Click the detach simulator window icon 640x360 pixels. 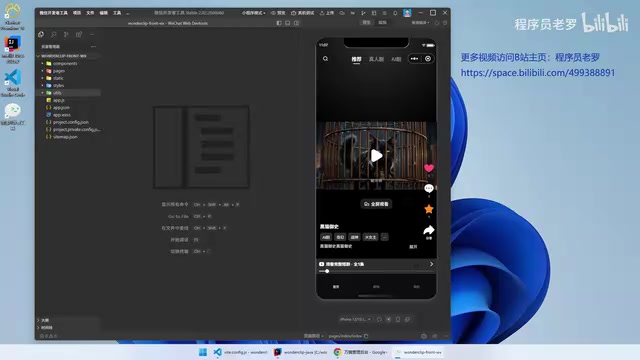tap(407, 319)
